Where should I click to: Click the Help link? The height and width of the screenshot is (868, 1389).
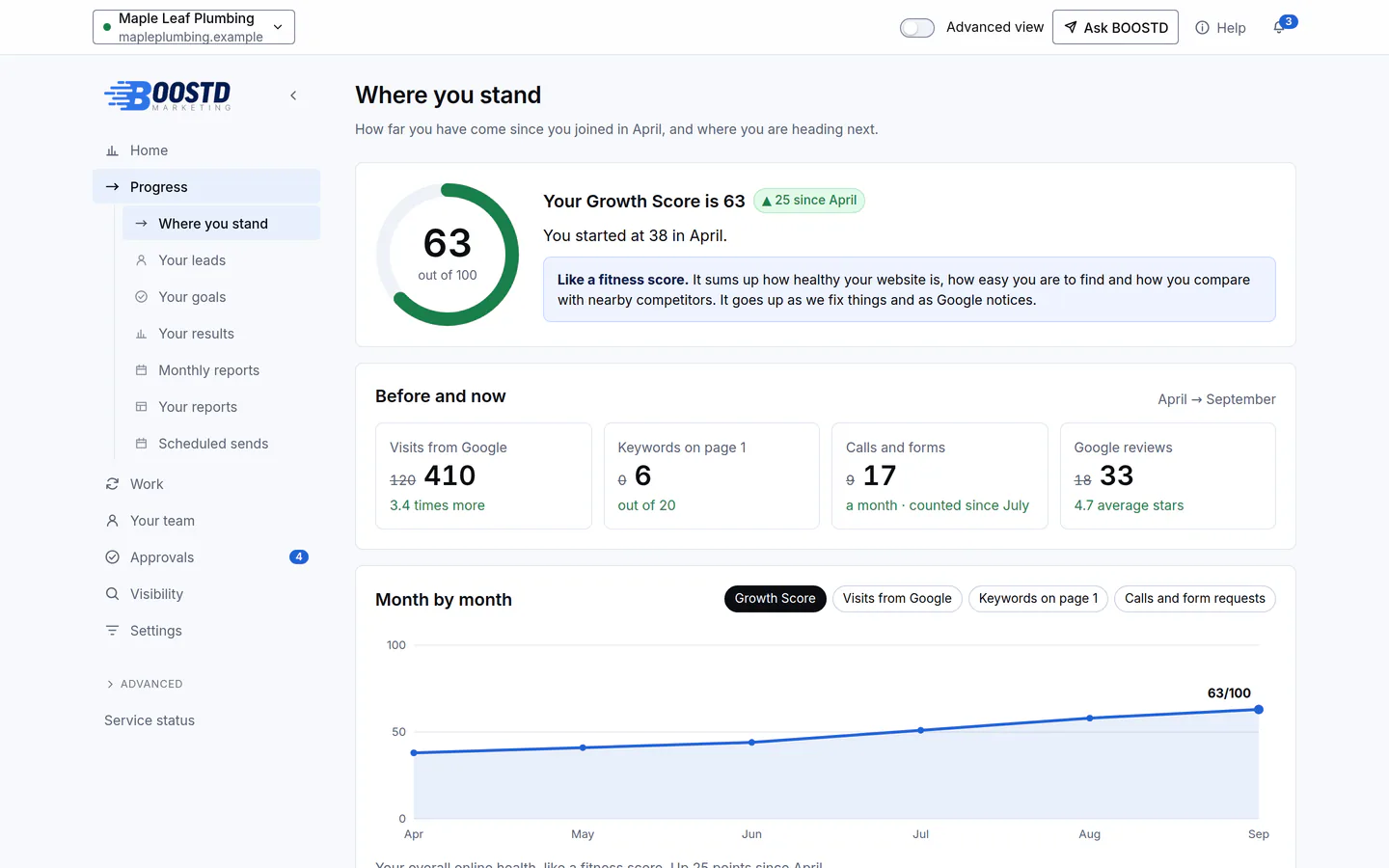point(1221,28)
